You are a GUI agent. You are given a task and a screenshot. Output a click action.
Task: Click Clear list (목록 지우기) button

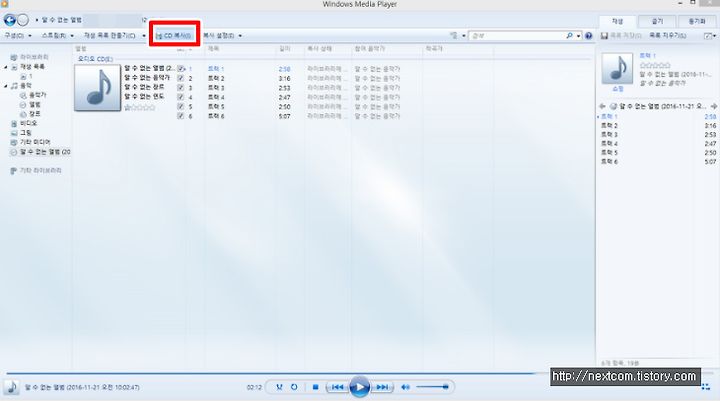point(668,35)
